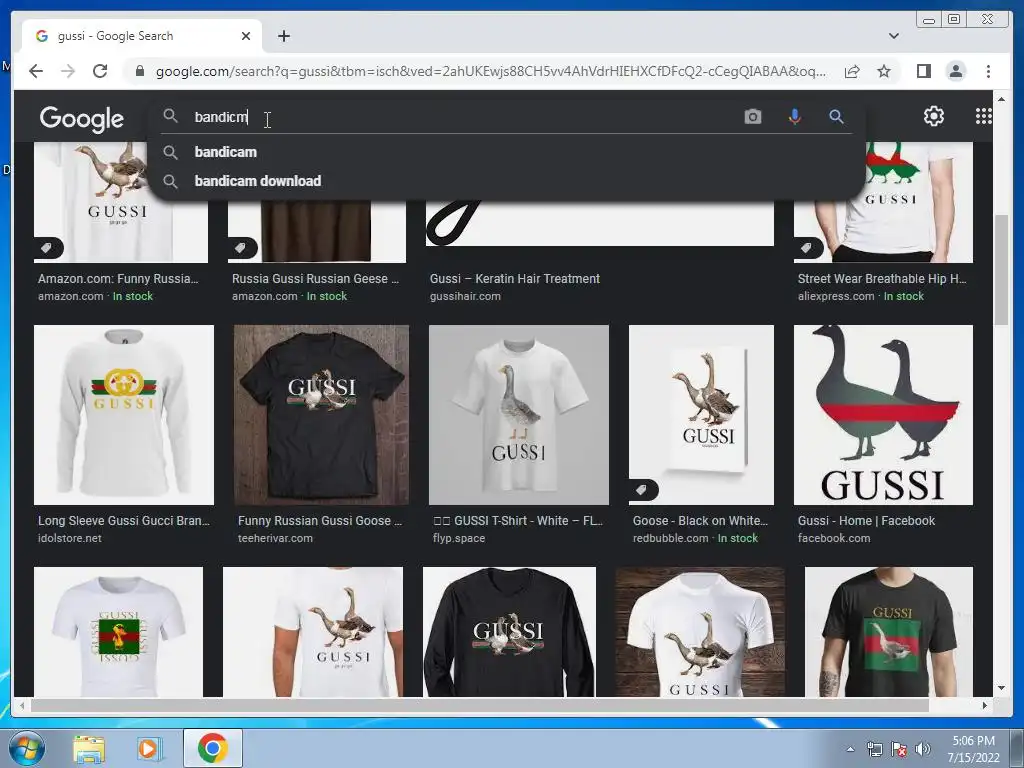Click the Chrome profile avatar icon

tap(955, 71)
